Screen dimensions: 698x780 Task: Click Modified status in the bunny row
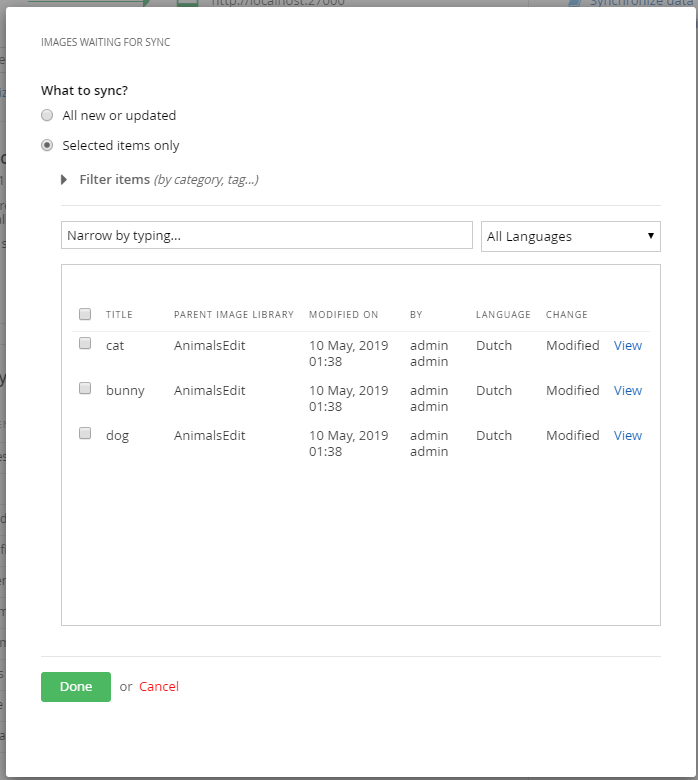click(x=573, y=390)
